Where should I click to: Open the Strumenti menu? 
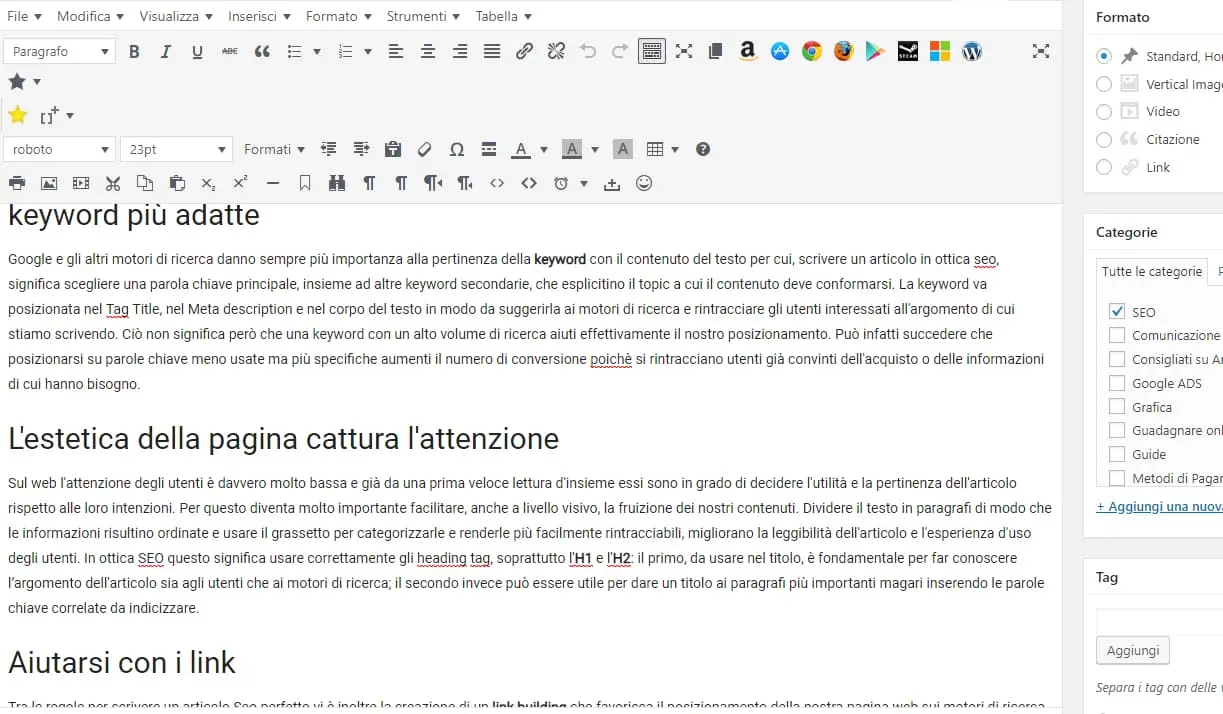[x=424, y=16]
